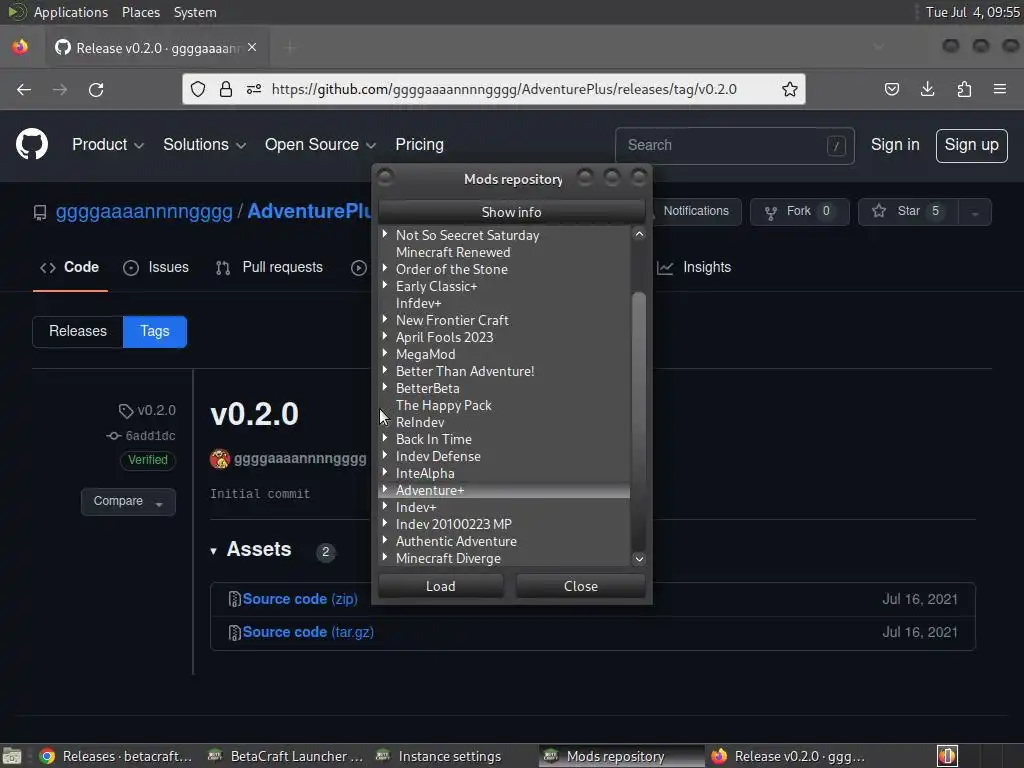
Task: Click the v0.2.0 tag icon
Action: click(x=125, y=411)
